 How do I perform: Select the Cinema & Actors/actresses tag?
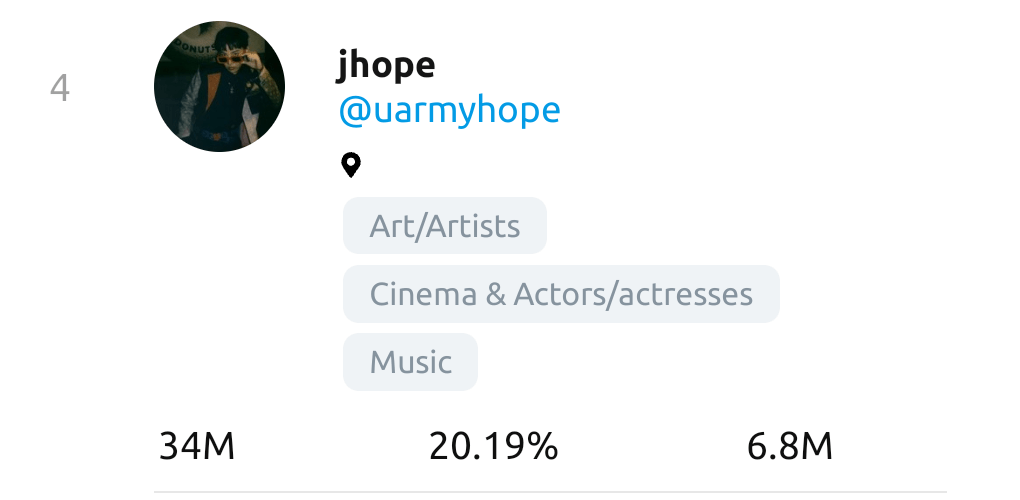[x=561, y=294]
